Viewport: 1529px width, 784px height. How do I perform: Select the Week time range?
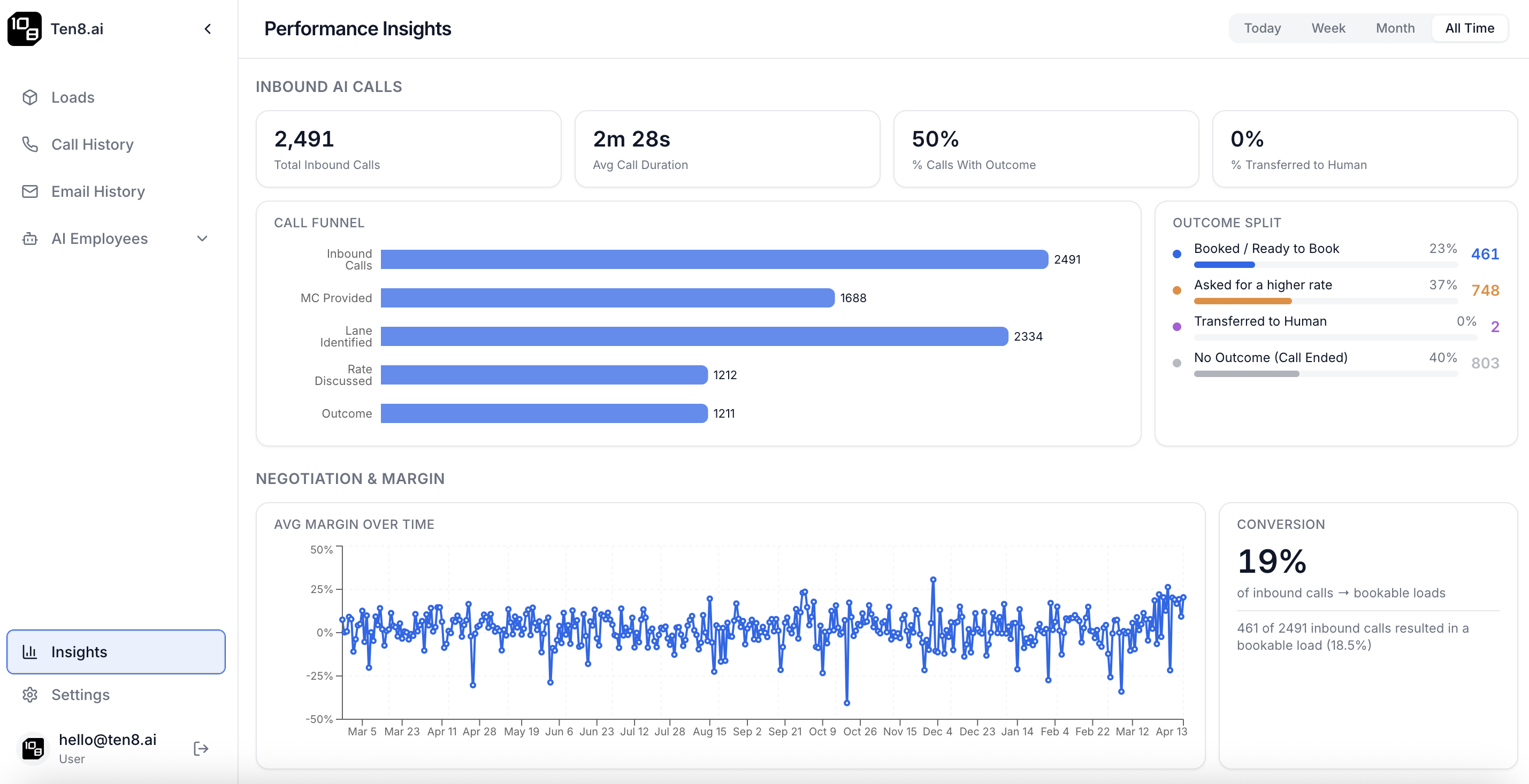click(1328, 28)
